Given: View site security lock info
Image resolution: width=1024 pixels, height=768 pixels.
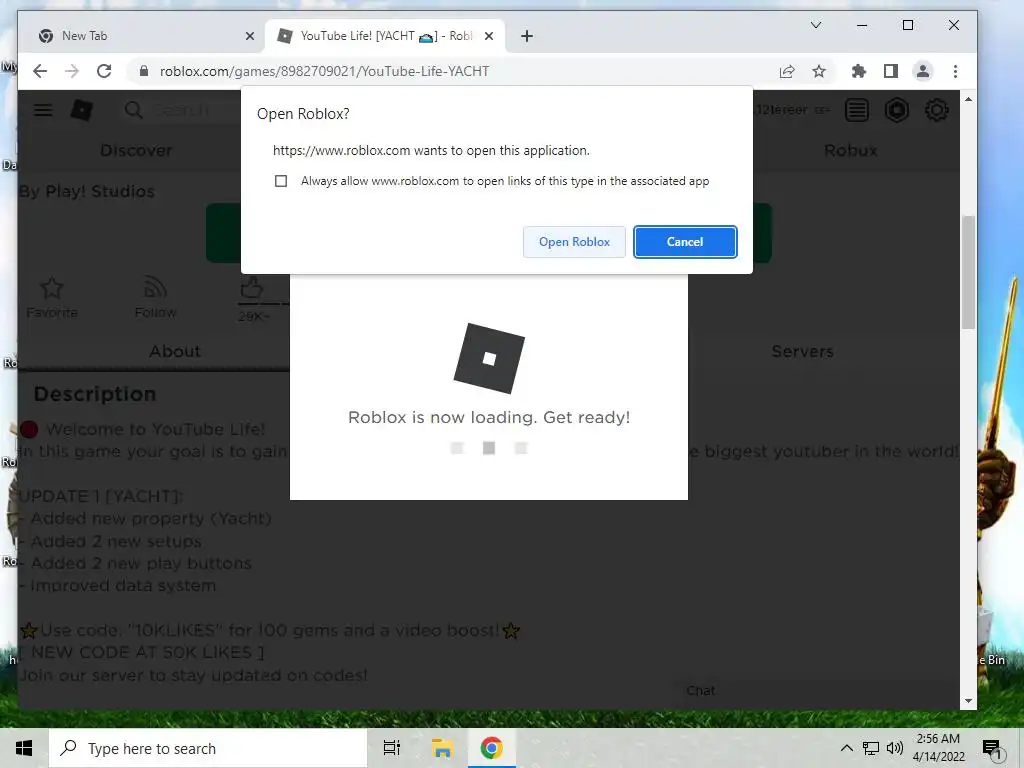Looking at the screenshot, I should coord(144,71).
